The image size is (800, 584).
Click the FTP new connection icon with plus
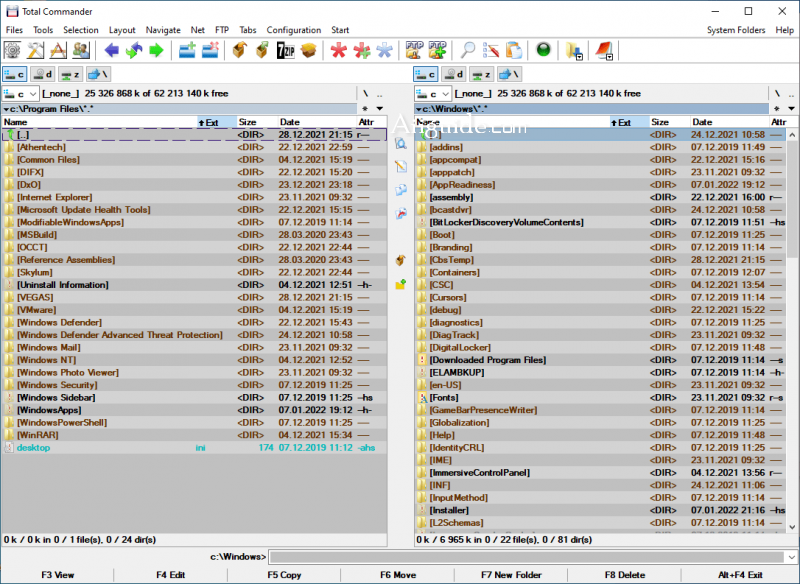437,50
